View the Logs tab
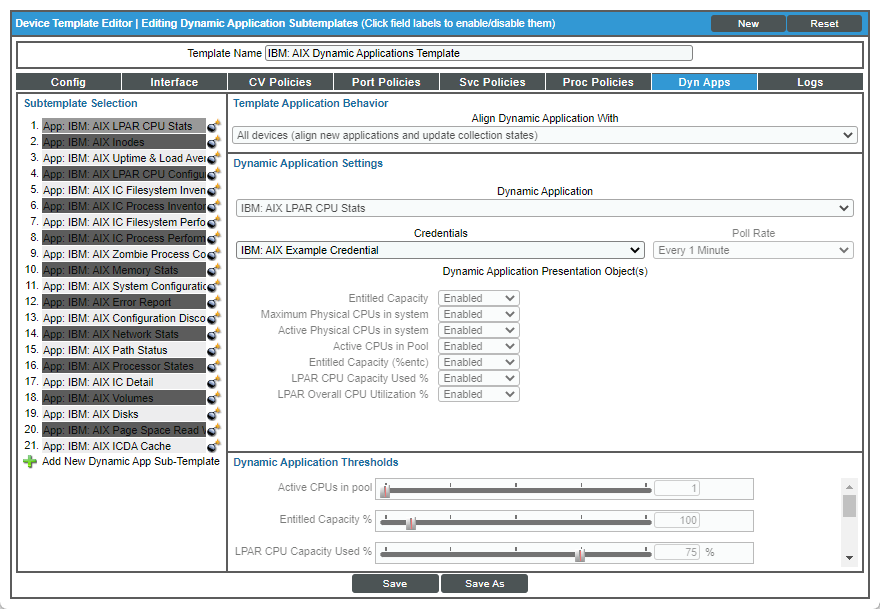 (810, 82)
